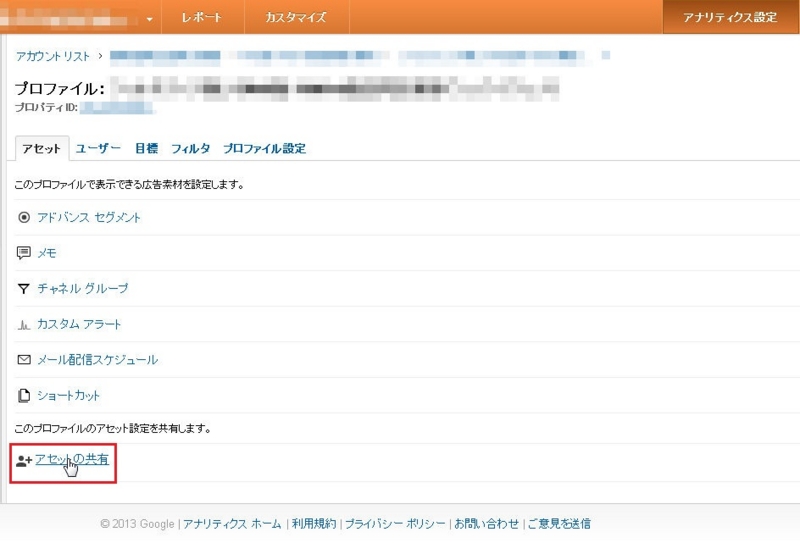The height and width of the screenshot is (543, 800).
Task: Open the カスタム アラート link
Action: pyautogui.click(x=79, y=325)
